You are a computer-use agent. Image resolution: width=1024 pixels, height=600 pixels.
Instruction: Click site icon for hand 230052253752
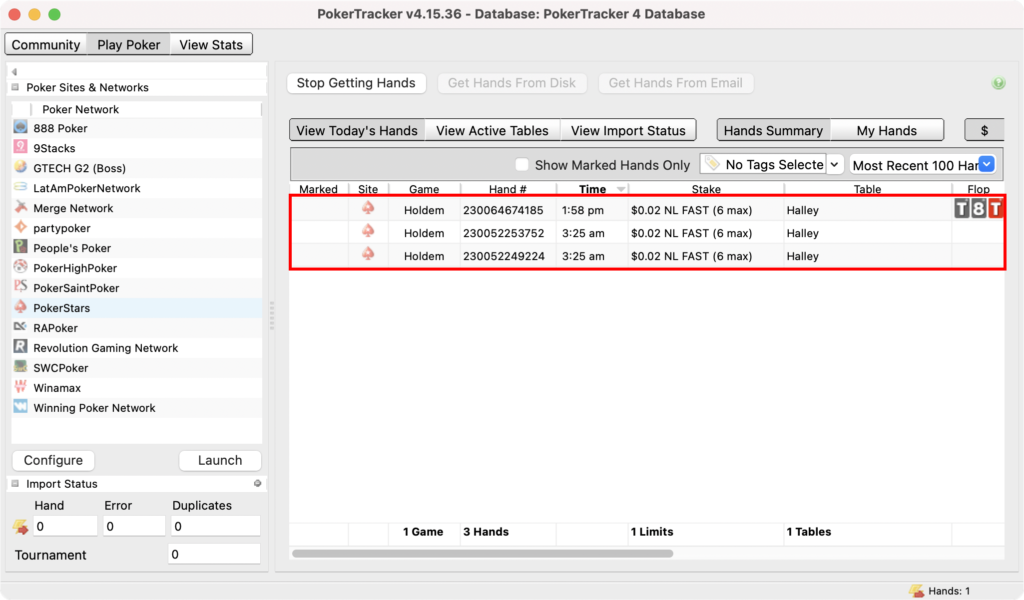coord(368,232)
